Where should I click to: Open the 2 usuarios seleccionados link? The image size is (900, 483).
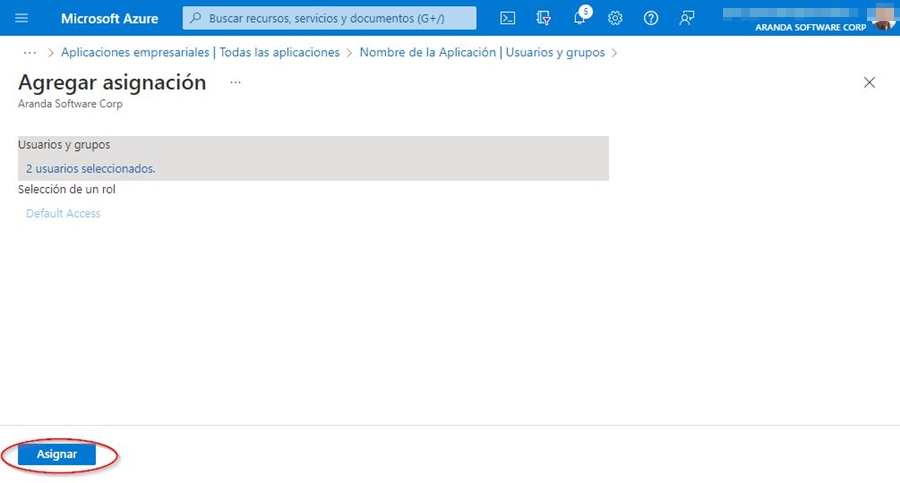pos(90,169)
